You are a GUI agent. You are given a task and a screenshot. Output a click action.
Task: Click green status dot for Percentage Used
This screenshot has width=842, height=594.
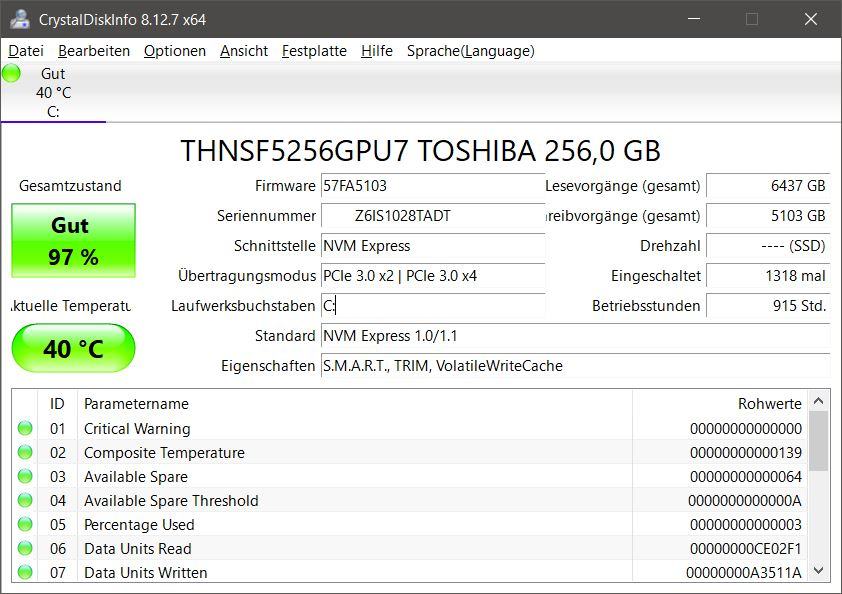click(x=25, y=524)
